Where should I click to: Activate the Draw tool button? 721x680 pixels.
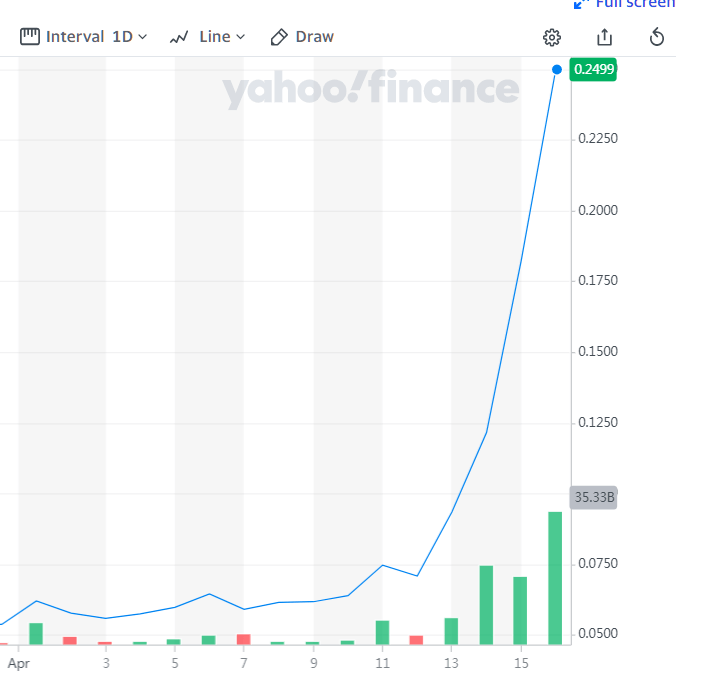point(302,37)
